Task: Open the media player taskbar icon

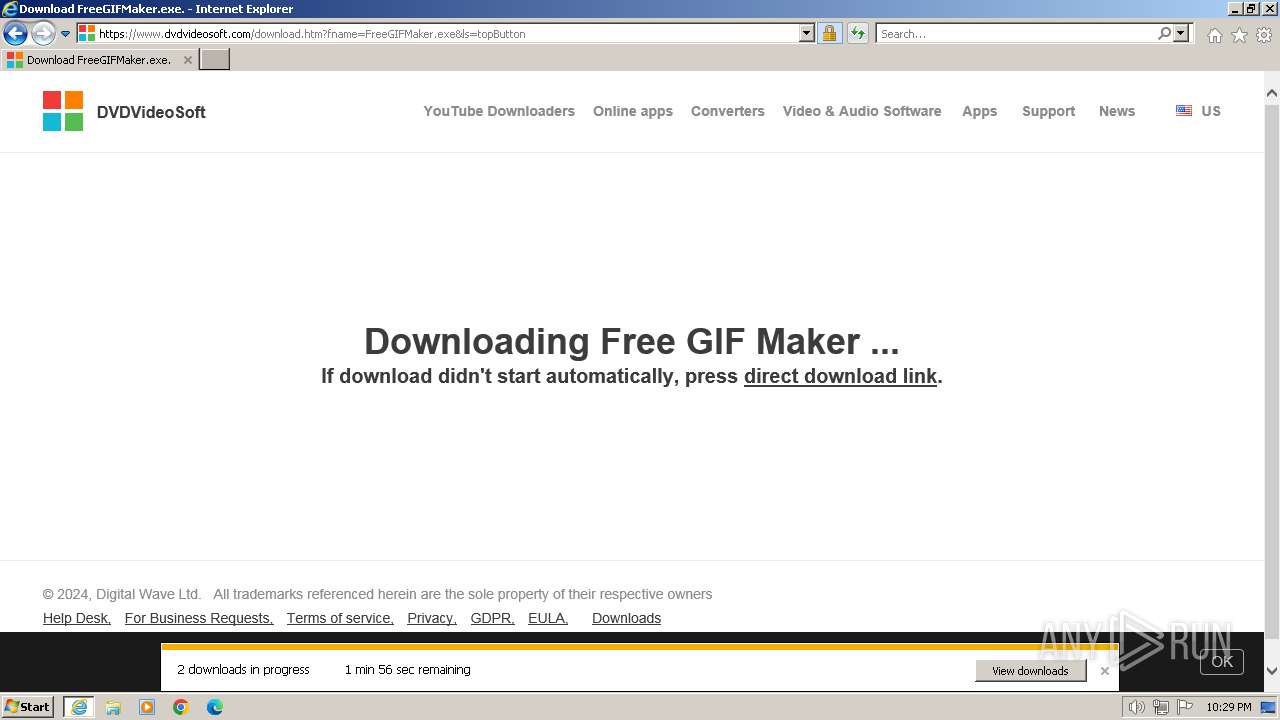Action: 147,707
